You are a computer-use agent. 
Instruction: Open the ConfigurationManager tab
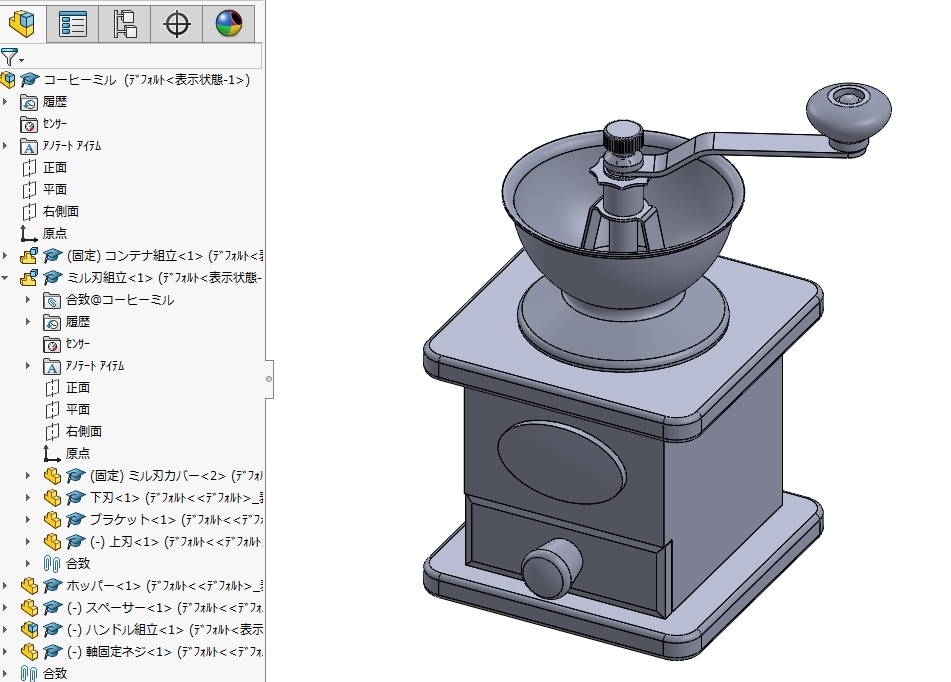[x=125, y=22]
